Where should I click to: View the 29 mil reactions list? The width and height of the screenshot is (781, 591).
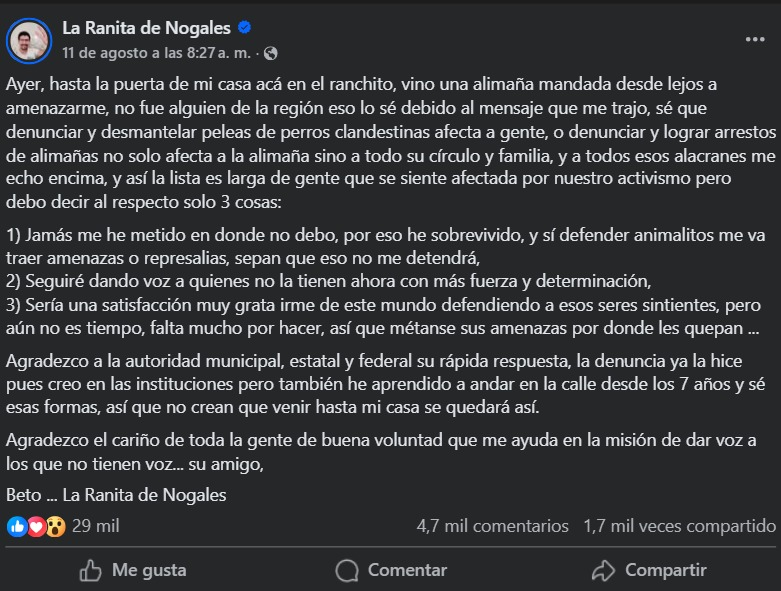tap(96, 526)
